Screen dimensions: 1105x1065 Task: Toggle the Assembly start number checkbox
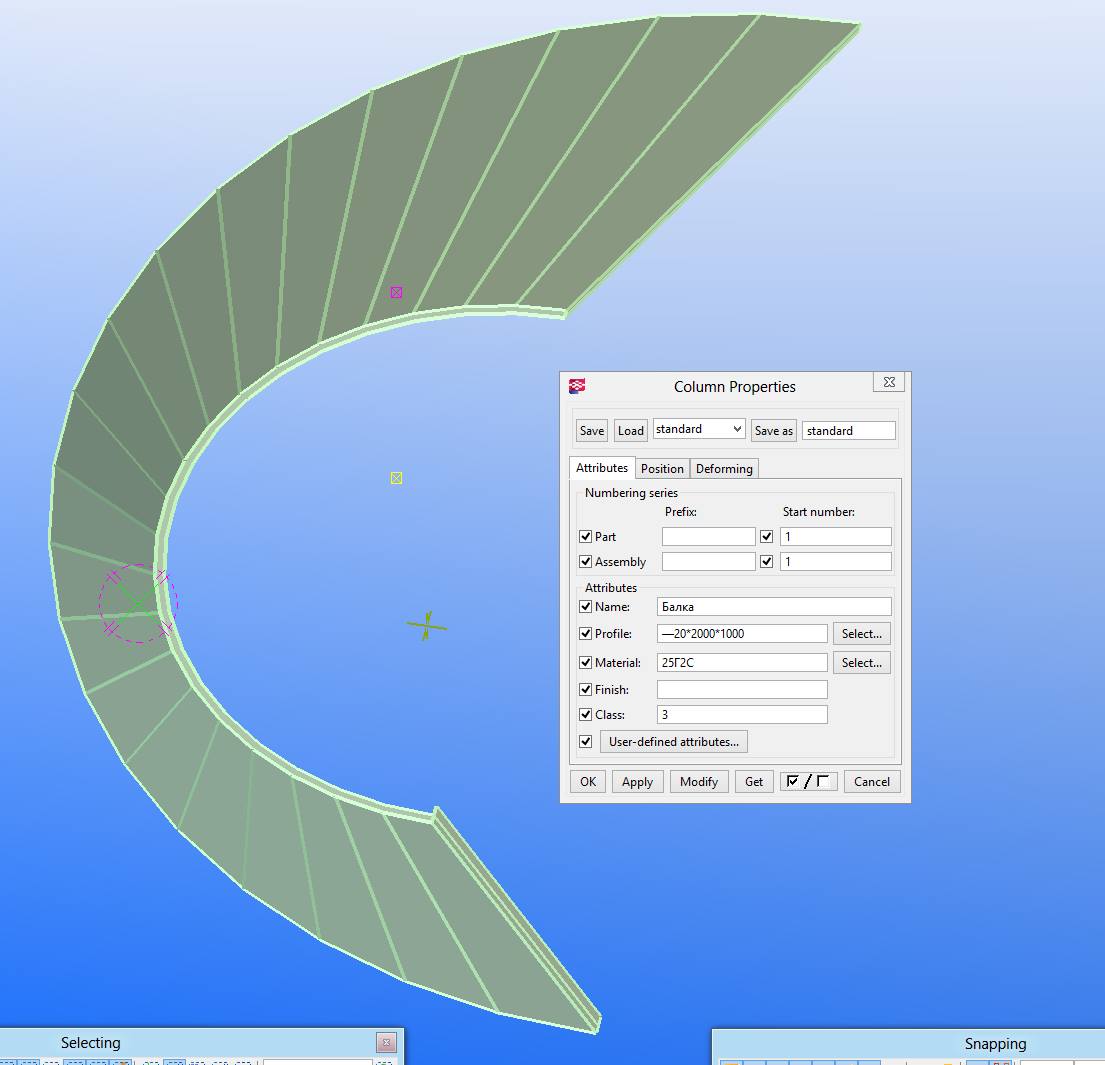(767, 561)
